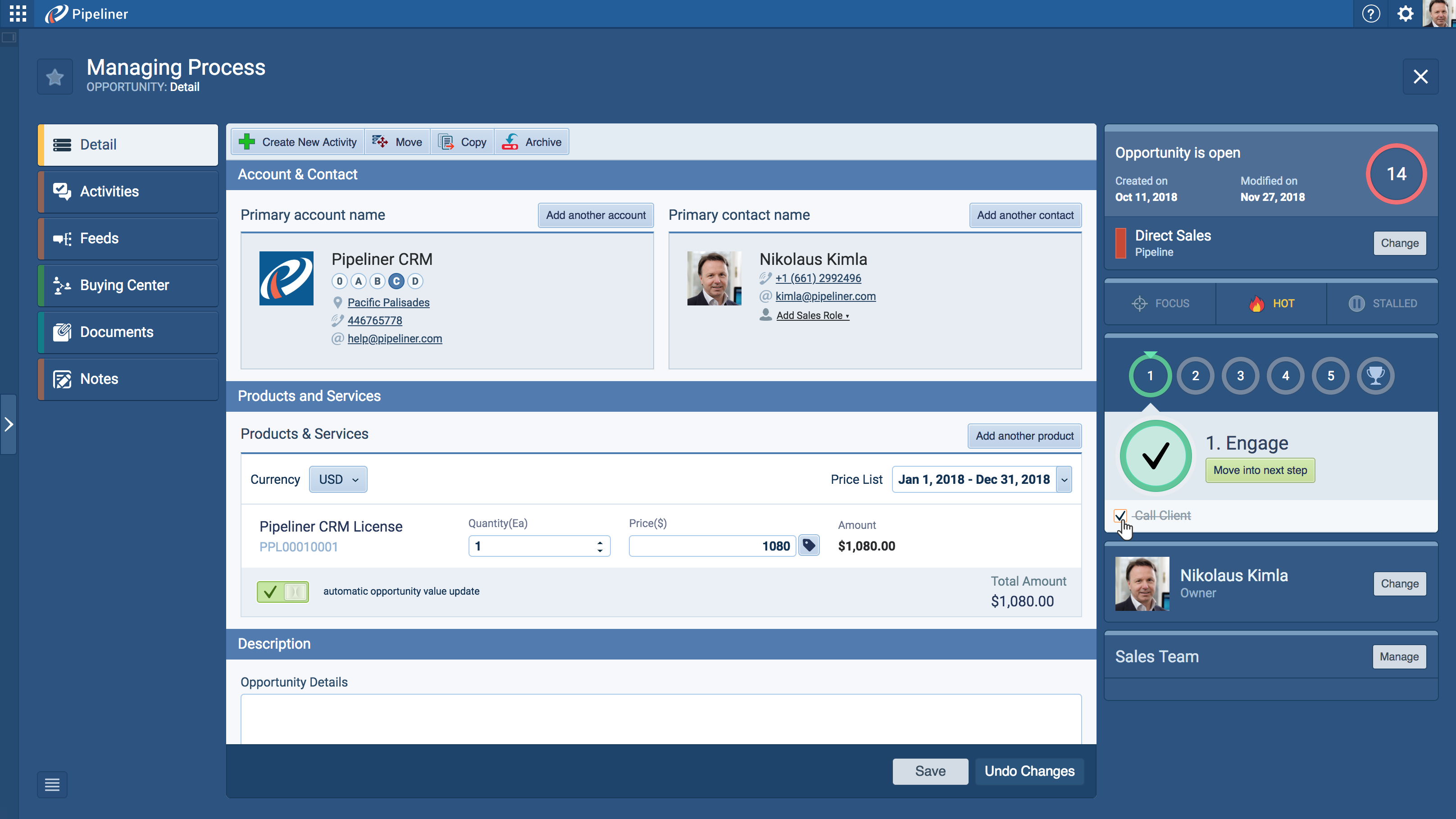Toggle the HOT flag
Image resolution: width=1456 pixels, height=819 pixels.
[1271, 304]
